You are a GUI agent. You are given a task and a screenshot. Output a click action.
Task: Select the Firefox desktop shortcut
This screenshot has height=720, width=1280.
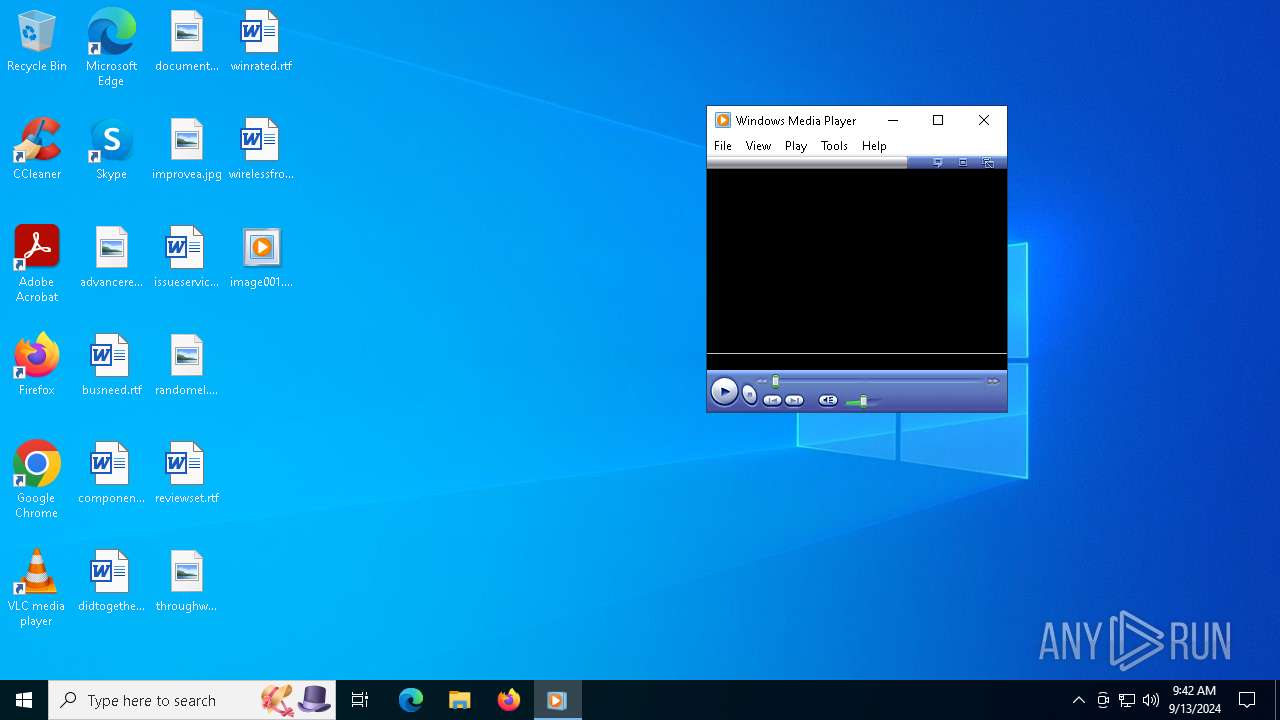[x=37, y=366]
